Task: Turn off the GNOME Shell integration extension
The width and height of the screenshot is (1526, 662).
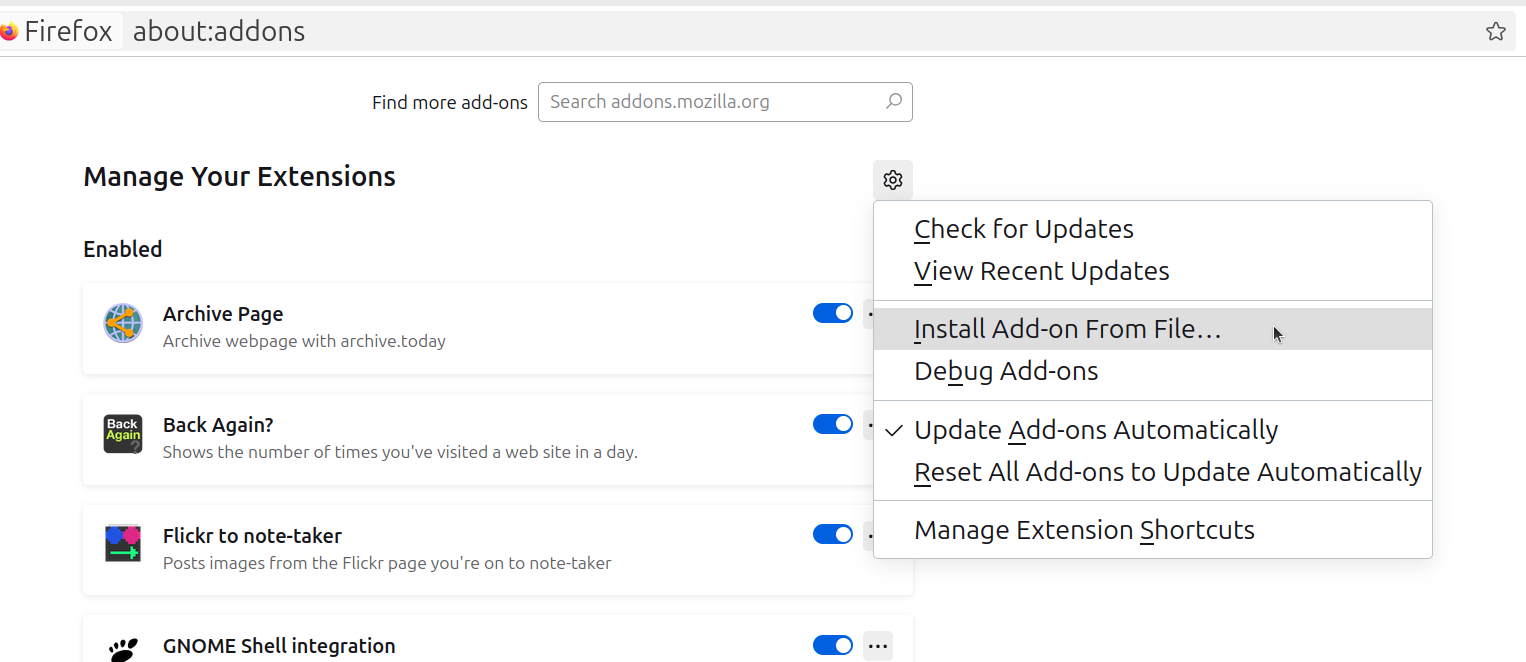Action: click(833, 645)
